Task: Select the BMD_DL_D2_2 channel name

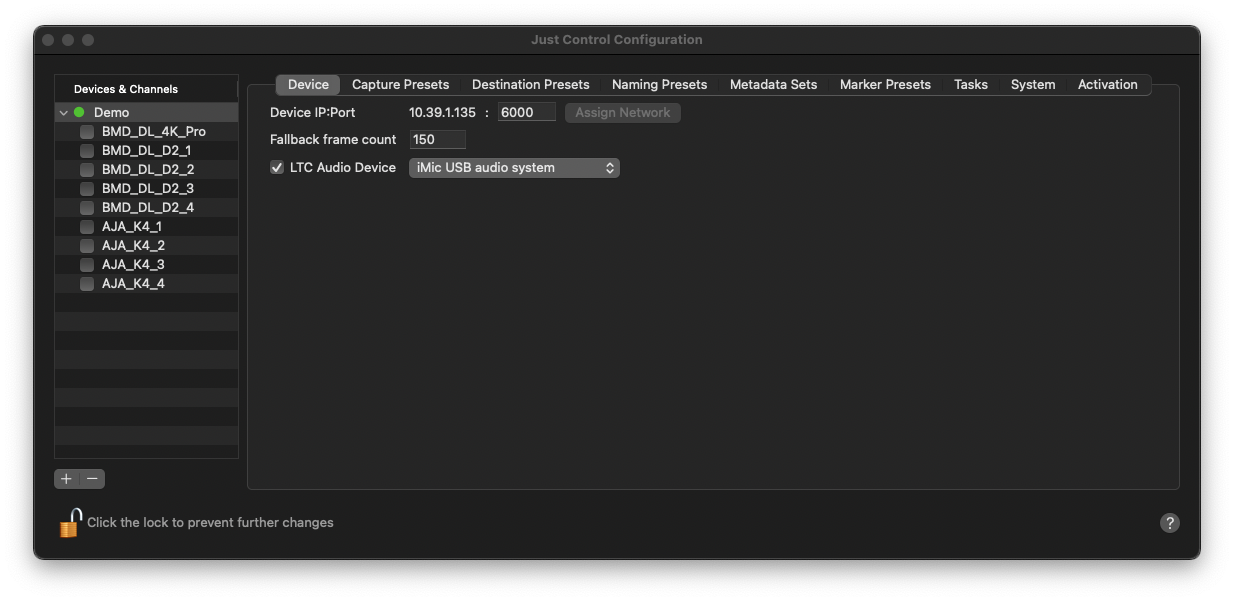Action: [148, 170]
